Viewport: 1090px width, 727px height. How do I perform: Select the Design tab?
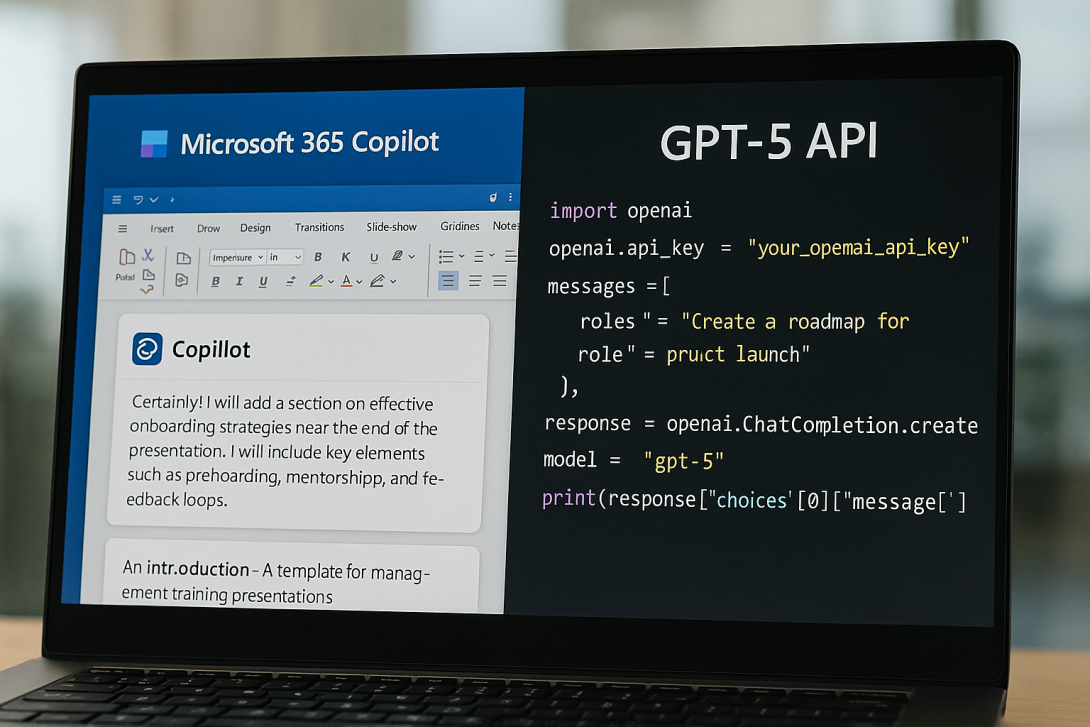click(x=255, y=228)
